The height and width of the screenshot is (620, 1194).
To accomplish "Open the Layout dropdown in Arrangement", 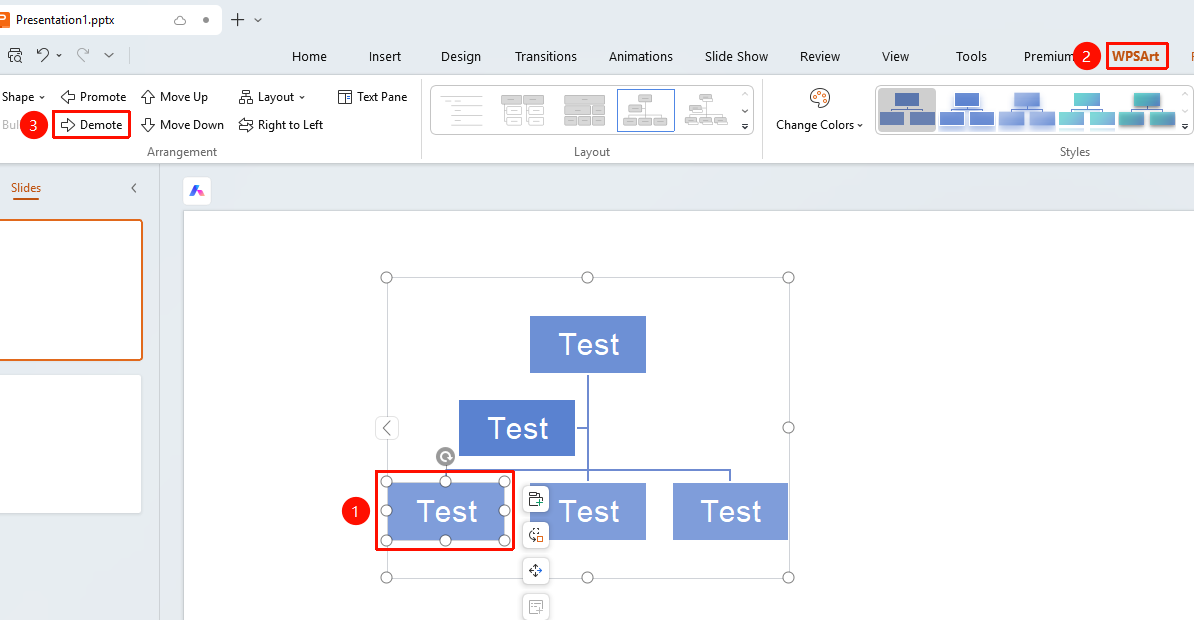I will coord(272,97).
